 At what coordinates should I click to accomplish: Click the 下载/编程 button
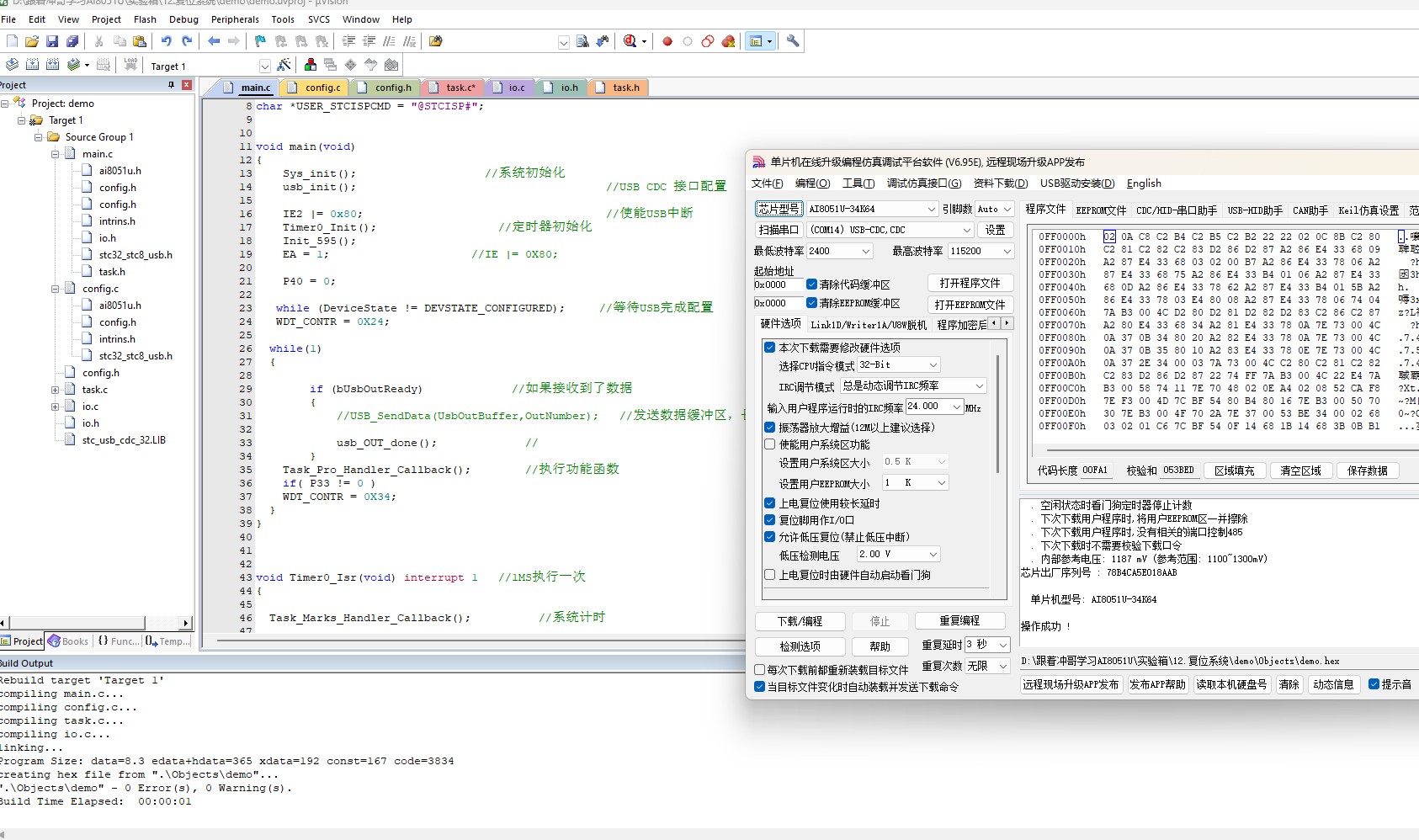800,621
